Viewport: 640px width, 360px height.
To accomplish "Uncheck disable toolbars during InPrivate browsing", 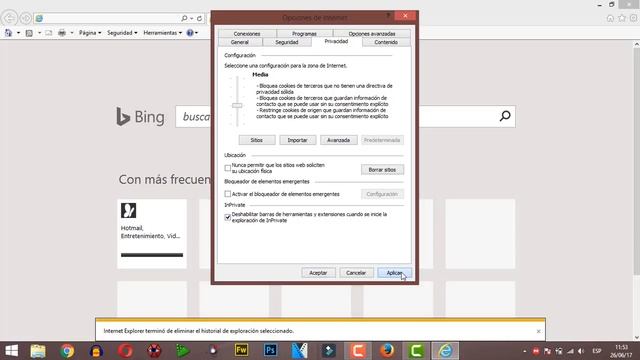I will pyautogui.click(x=228, y=217).
